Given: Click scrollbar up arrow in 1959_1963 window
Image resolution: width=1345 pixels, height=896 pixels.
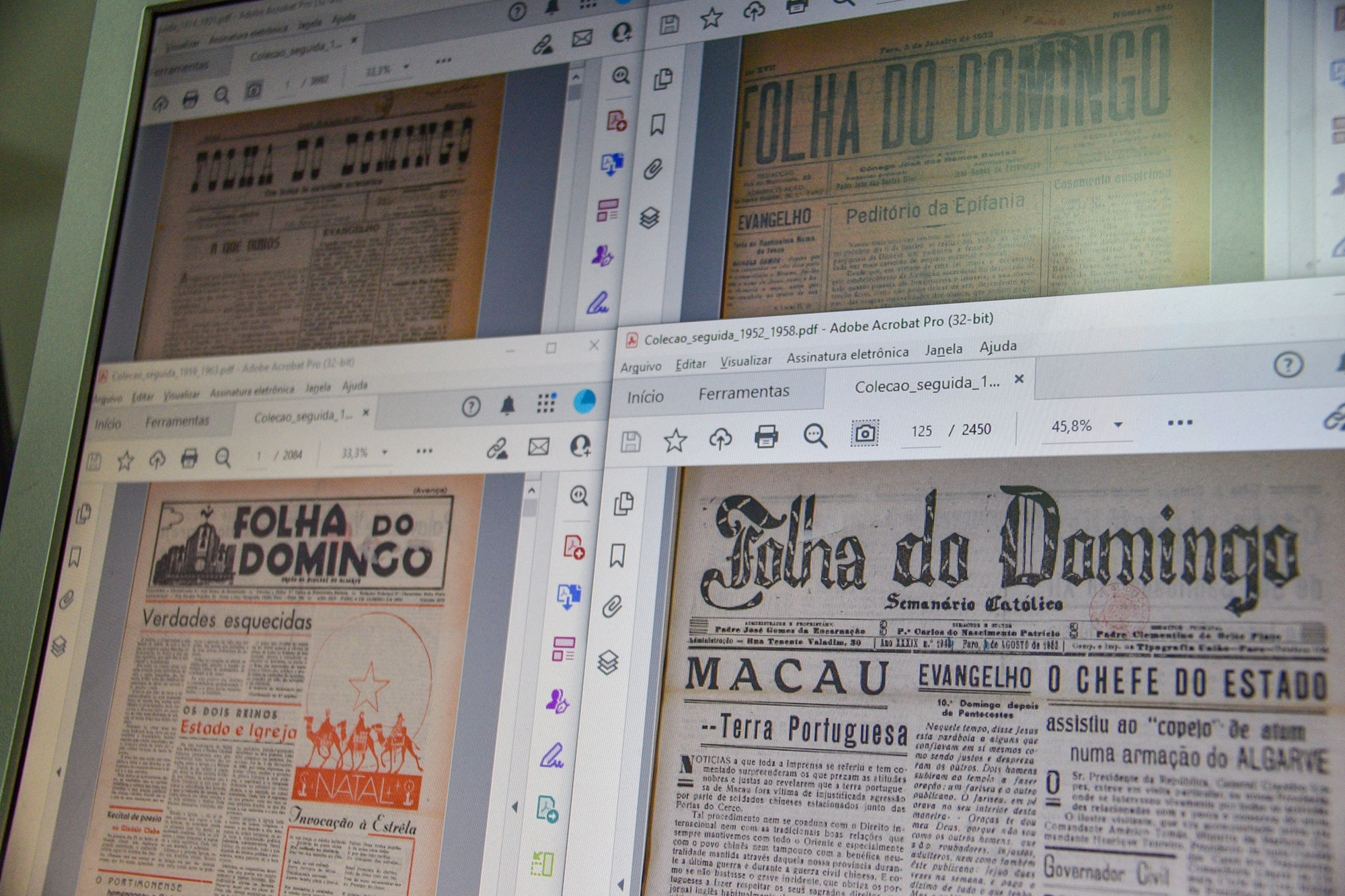Looking at the screenshot, I should pos(531,491).
